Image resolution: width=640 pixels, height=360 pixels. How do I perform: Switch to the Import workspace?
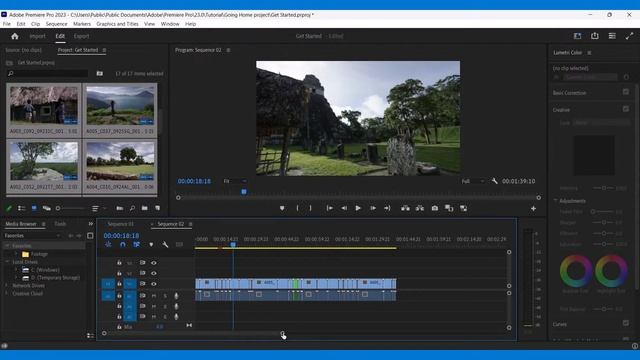38,36
